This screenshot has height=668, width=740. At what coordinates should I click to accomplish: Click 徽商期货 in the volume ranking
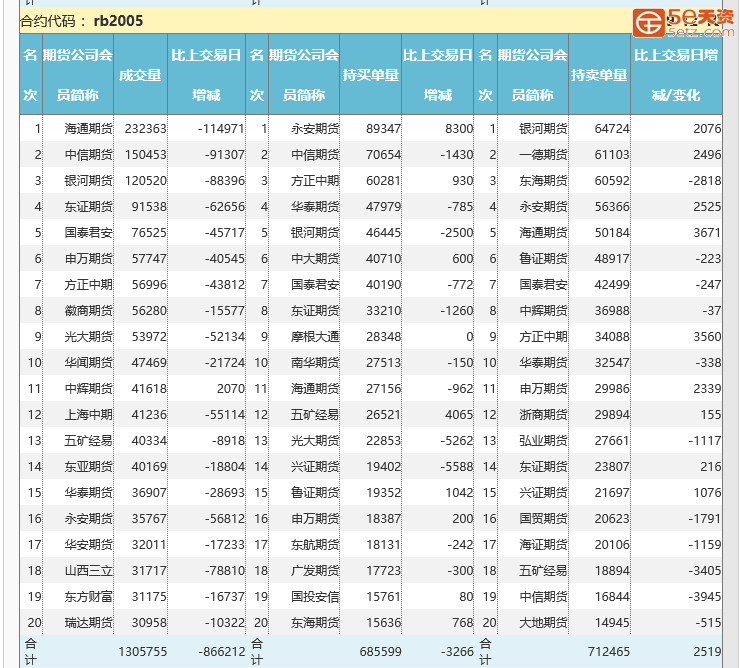click(88, 310)
